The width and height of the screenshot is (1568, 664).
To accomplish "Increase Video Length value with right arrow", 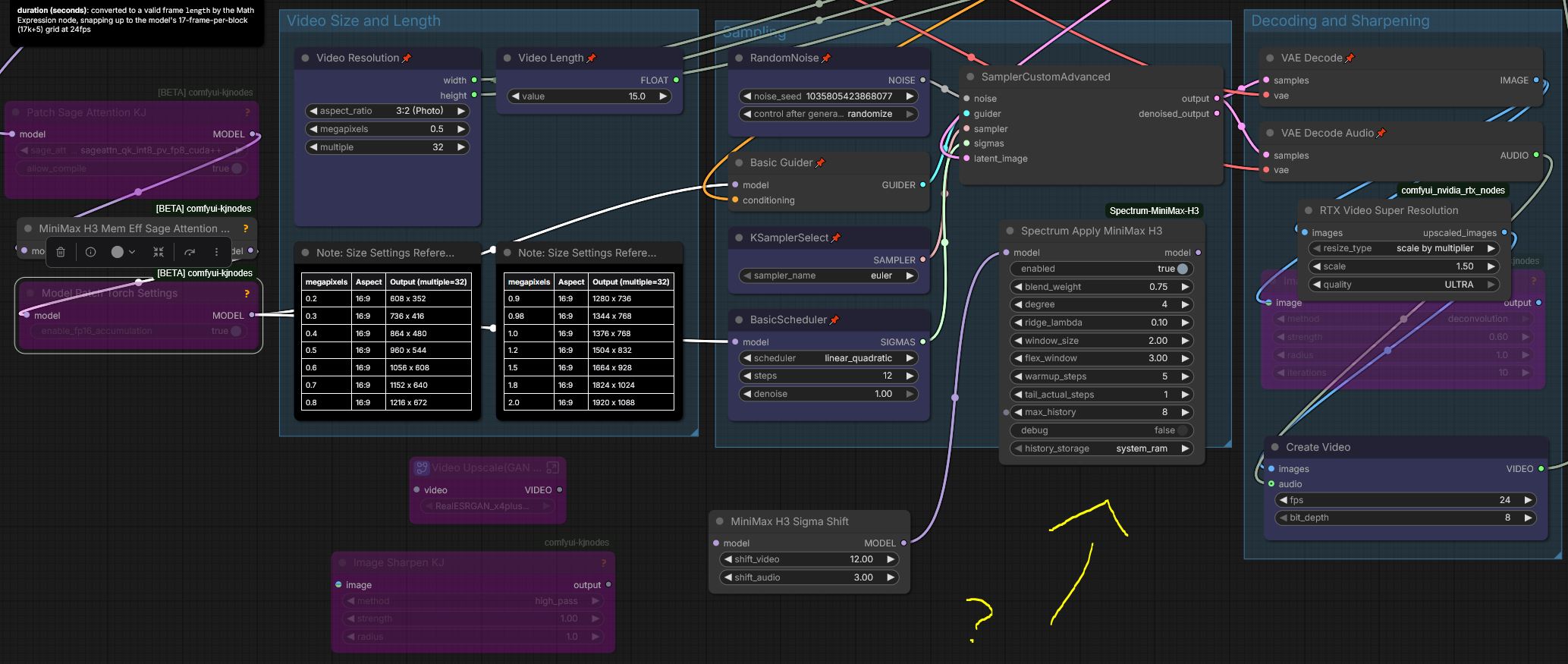I will (663, 96).
